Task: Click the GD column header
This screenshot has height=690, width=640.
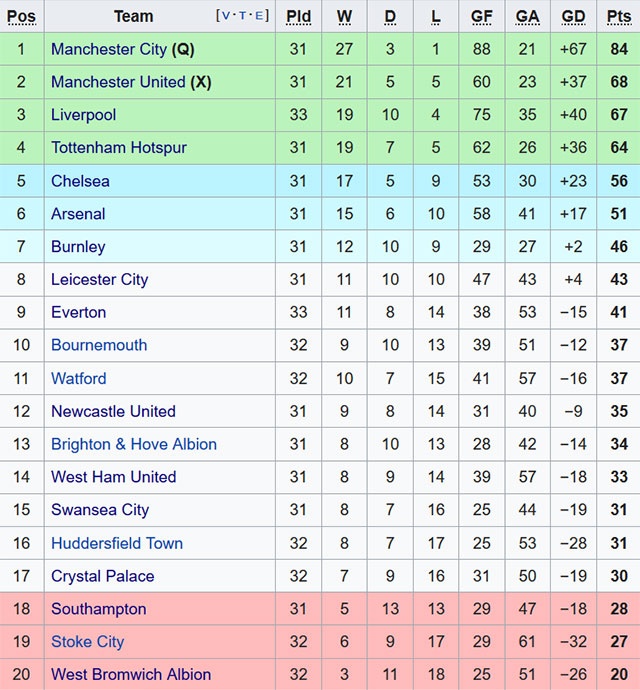Action: [573, 16]
